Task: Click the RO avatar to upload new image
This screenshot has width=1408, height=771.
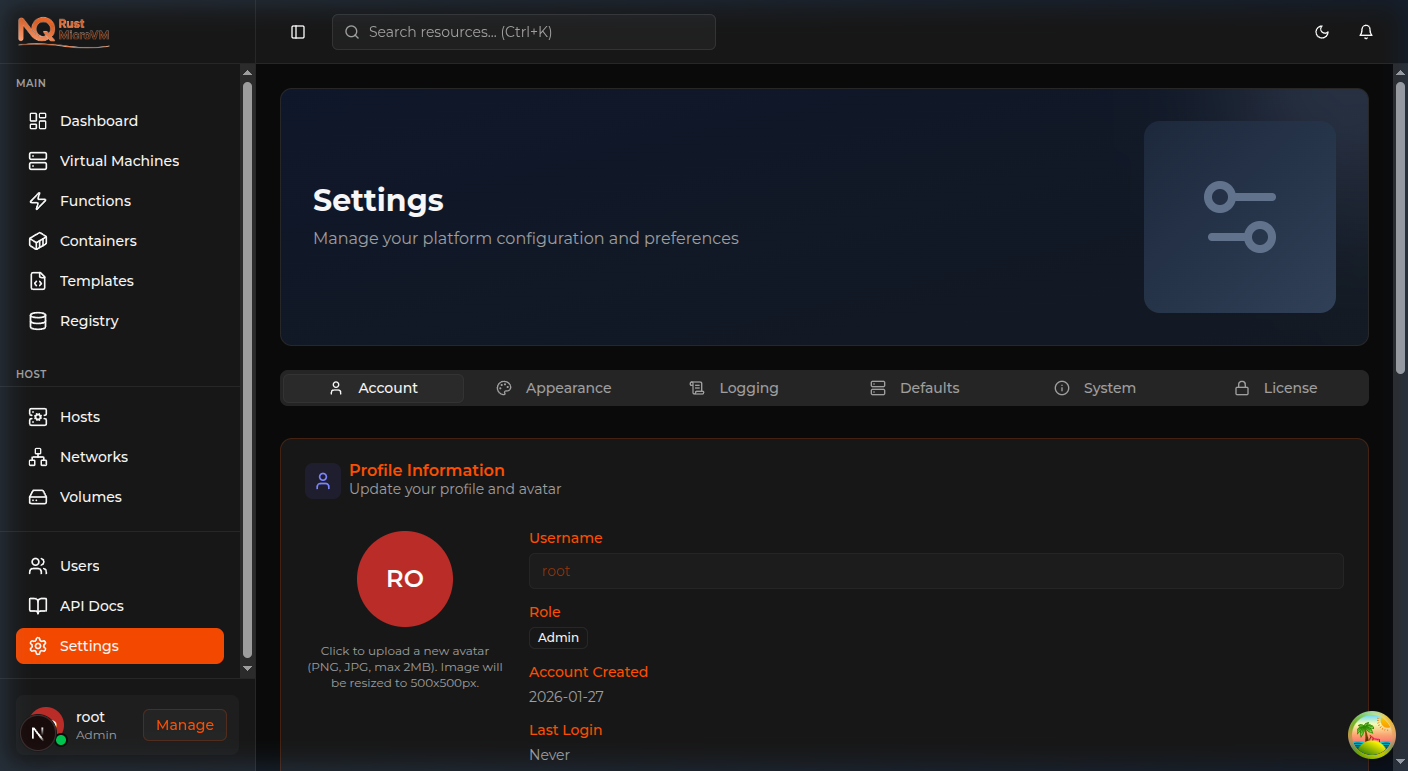Action: tap(404, 578)
